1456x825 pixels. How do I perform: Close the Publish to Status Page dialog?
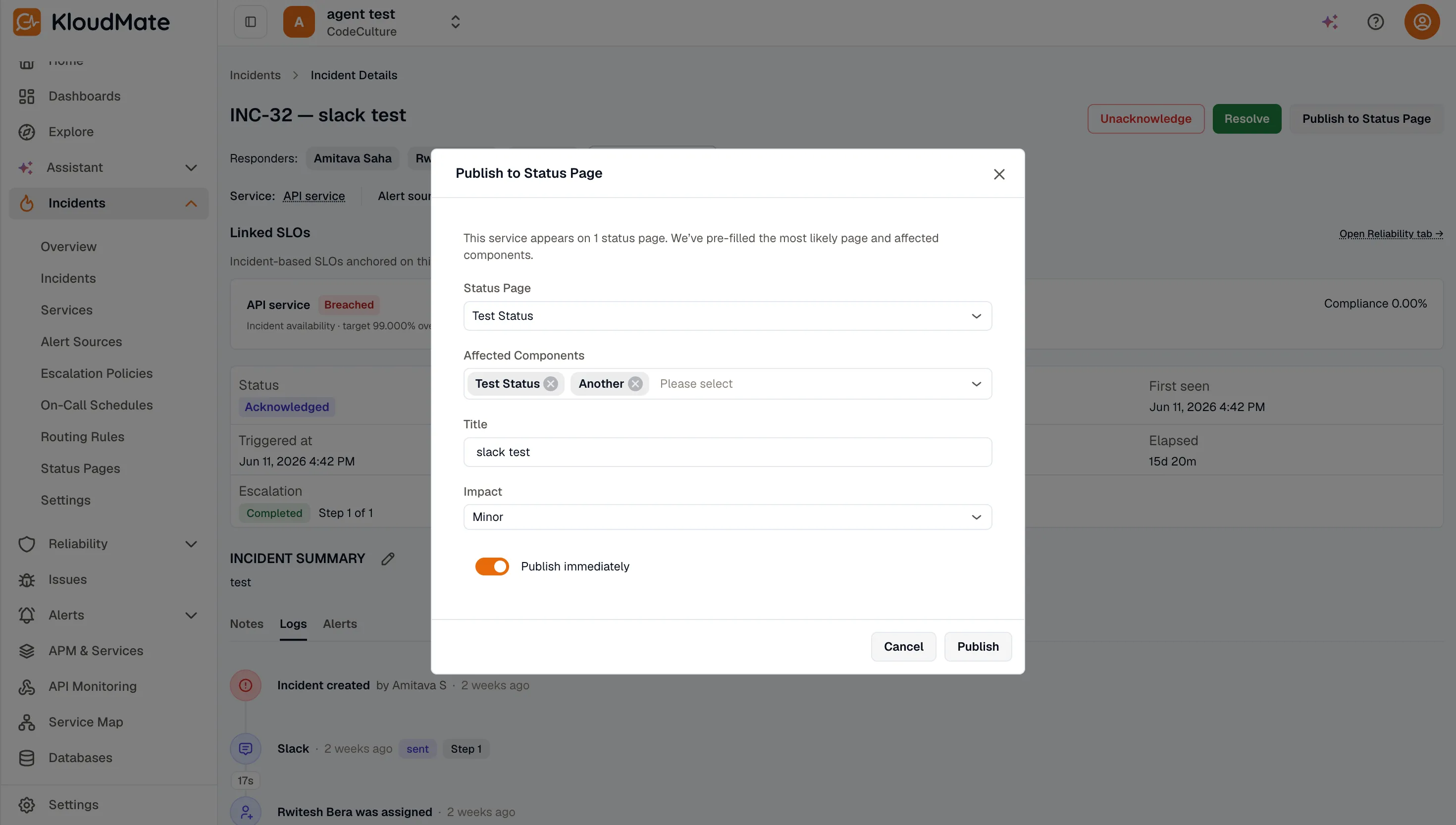pos(999,174)
